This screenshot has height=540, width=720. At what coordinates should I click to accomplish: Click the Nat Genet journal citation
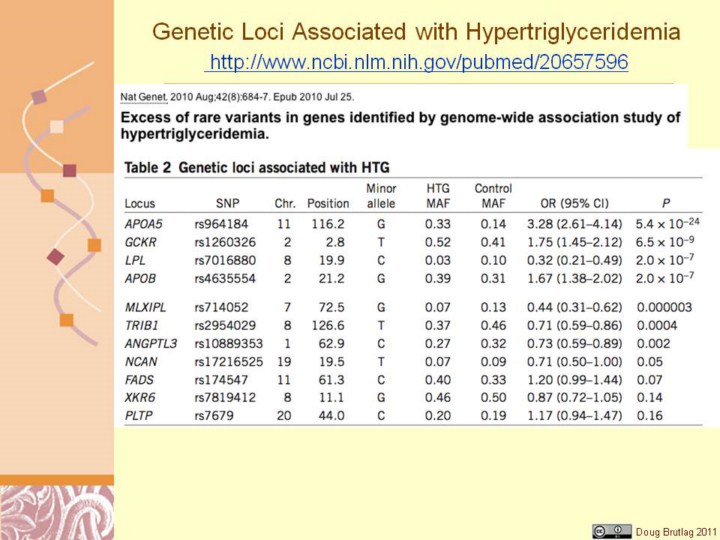(x=238, y=97)
